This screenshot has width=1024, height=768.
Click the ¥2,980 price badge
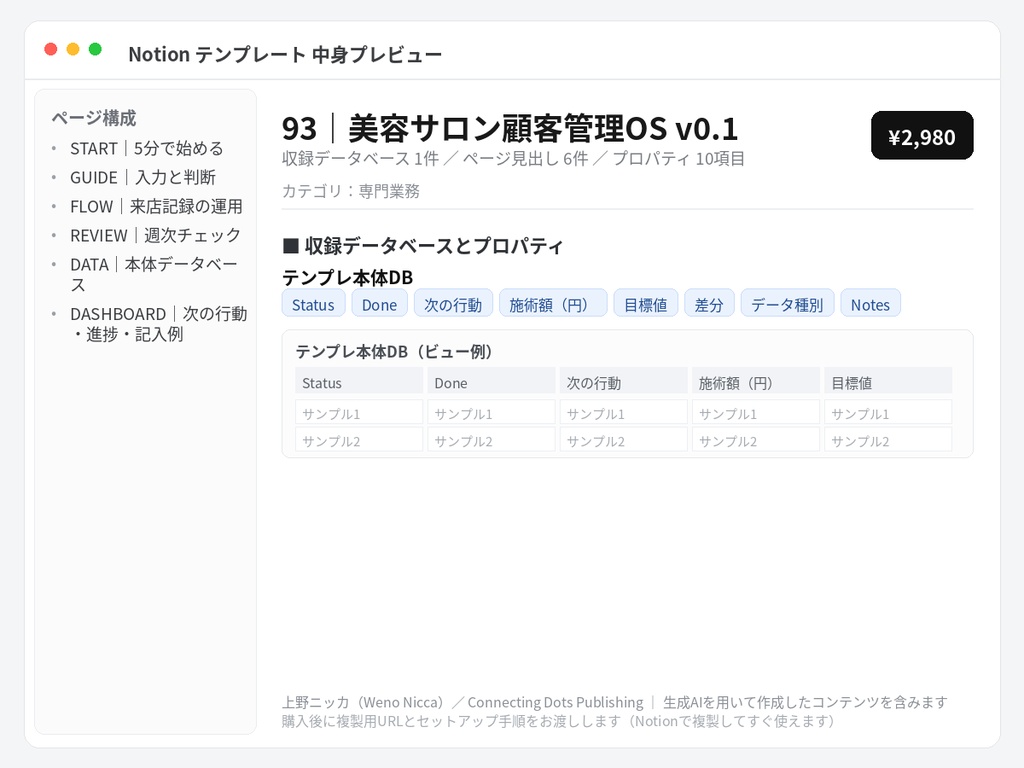tap(922, 136)
